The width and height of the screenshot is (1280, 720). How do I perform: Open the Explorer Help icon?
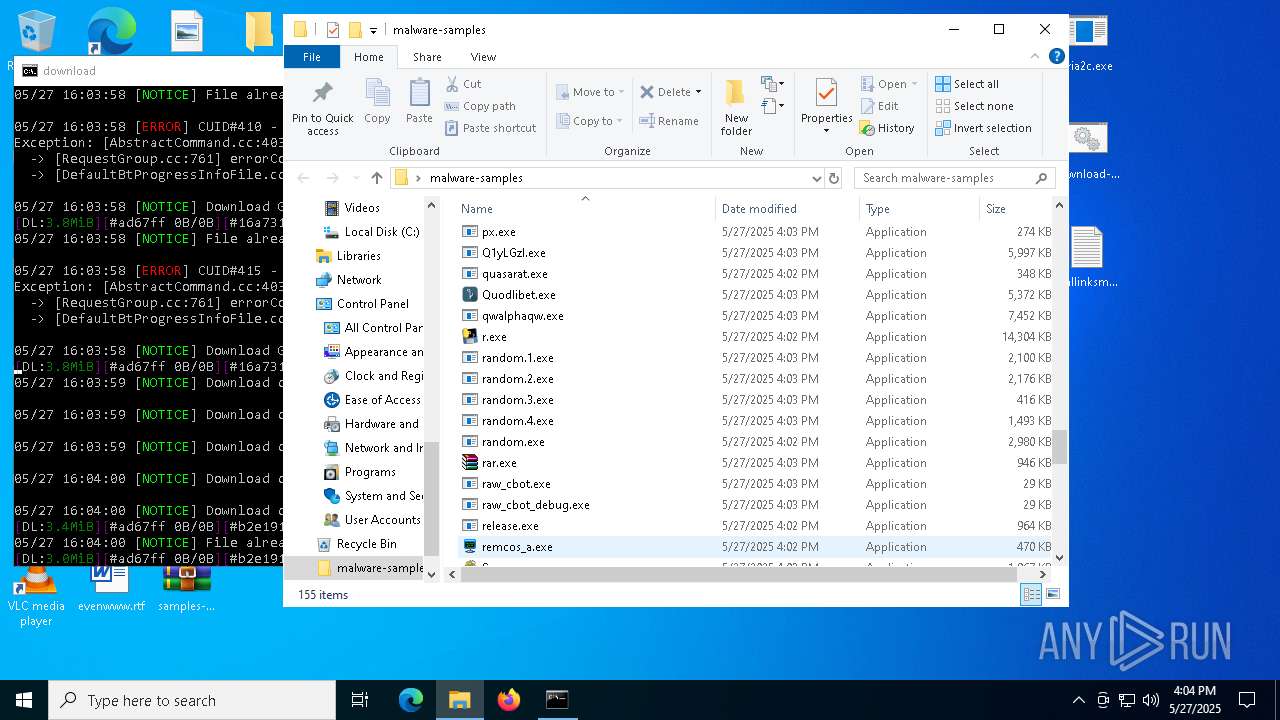1056,57
